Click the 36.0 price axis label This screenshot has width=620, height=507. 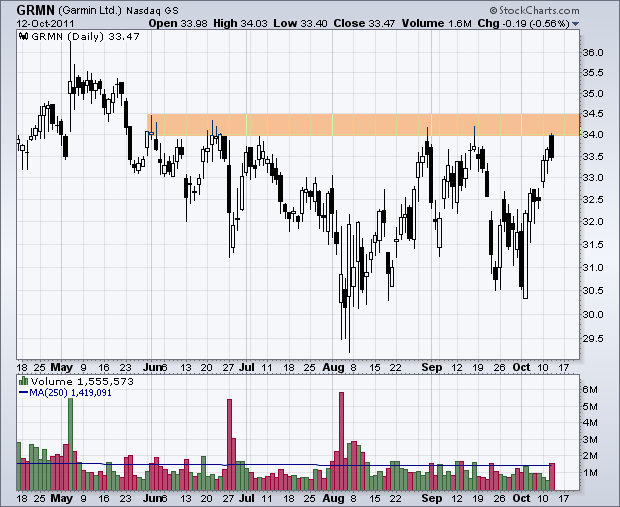(x=593, y=53)
